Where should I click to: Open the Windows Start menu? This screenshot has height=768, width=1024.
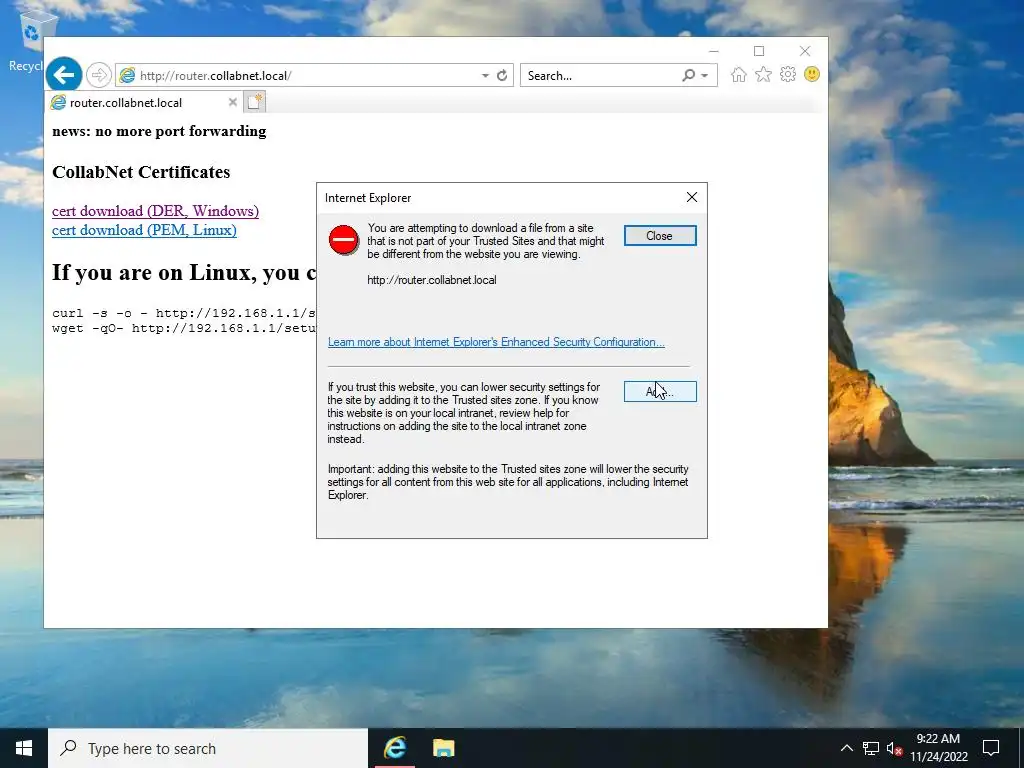pos(24,748)
